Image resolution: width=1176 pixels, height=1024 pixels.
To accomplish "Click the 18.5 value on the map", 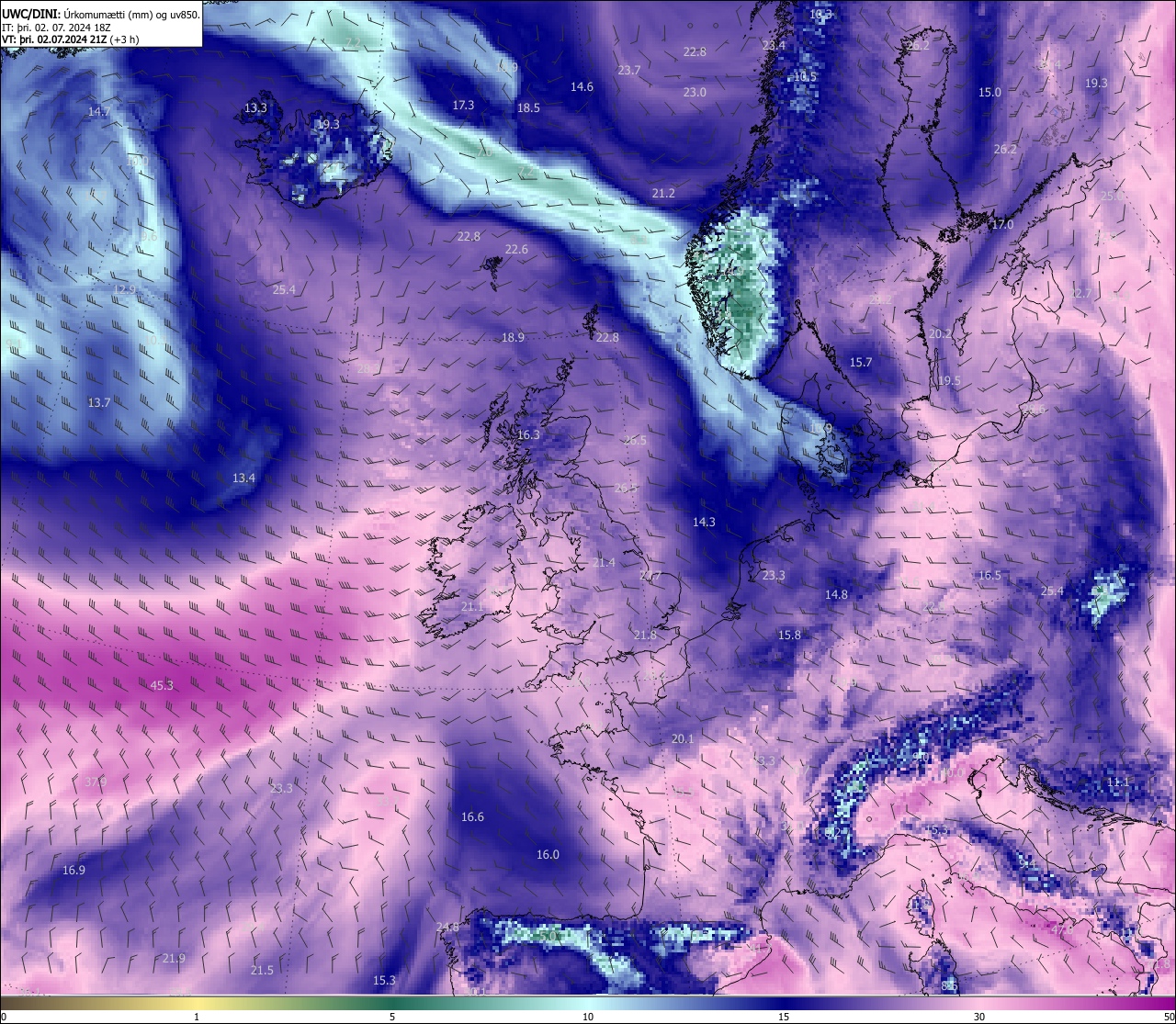I will [x=528, y=107].
